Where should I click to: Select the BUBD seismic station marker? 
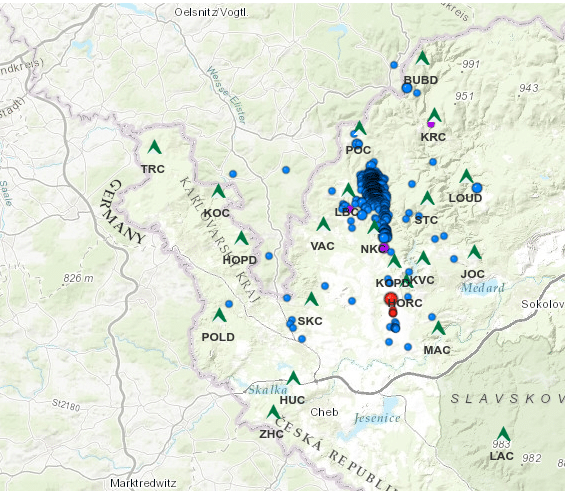(422, 58)
